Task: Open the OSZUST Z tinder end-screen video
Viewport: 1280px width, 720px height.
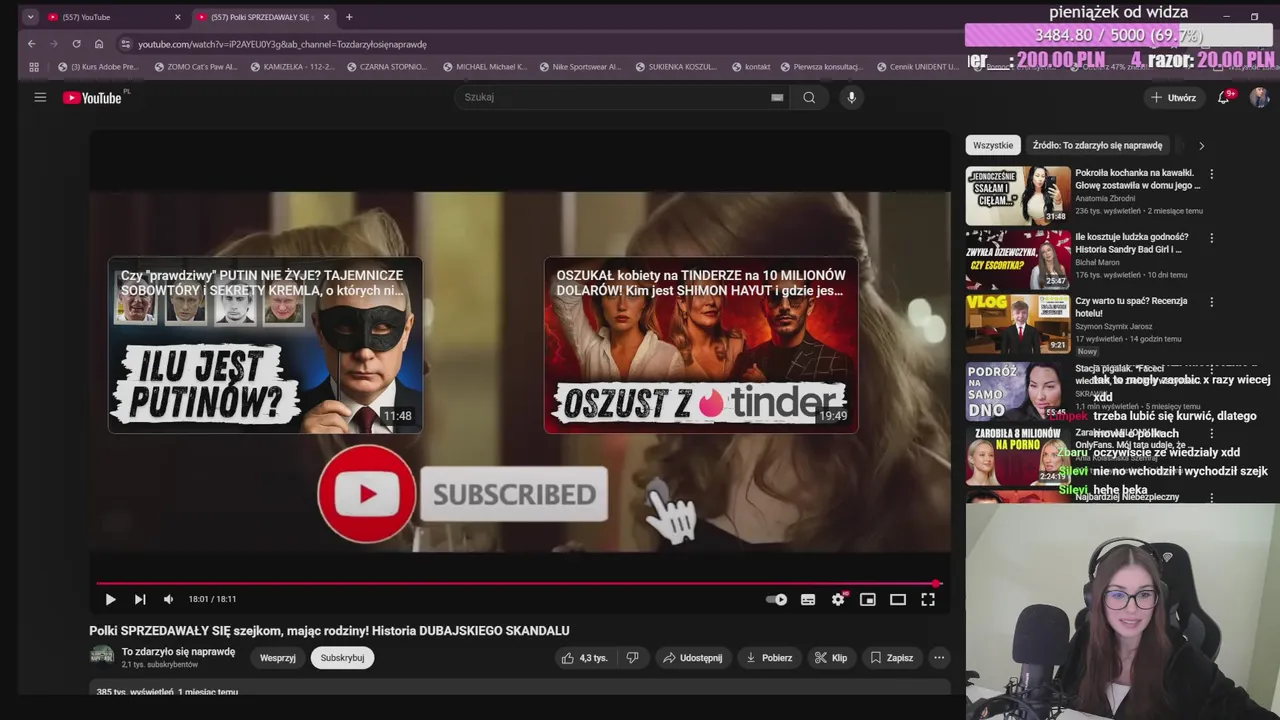Action: pos(701,345)
